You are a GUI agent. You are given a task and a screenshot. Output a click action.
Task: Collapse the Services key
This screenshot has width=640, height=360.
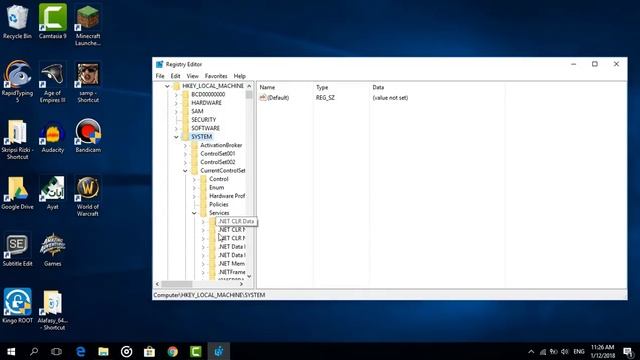(x=194, y=213)
